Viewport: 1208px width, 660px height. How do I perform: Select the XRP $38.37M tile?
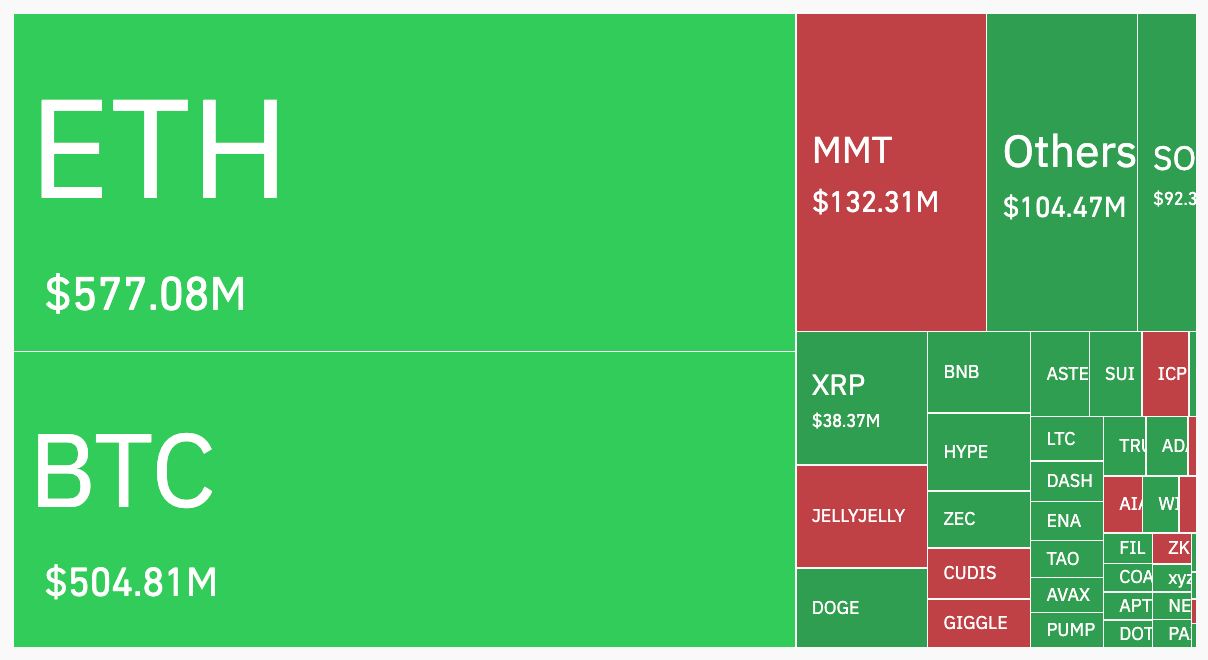click(x=861, y=398)
